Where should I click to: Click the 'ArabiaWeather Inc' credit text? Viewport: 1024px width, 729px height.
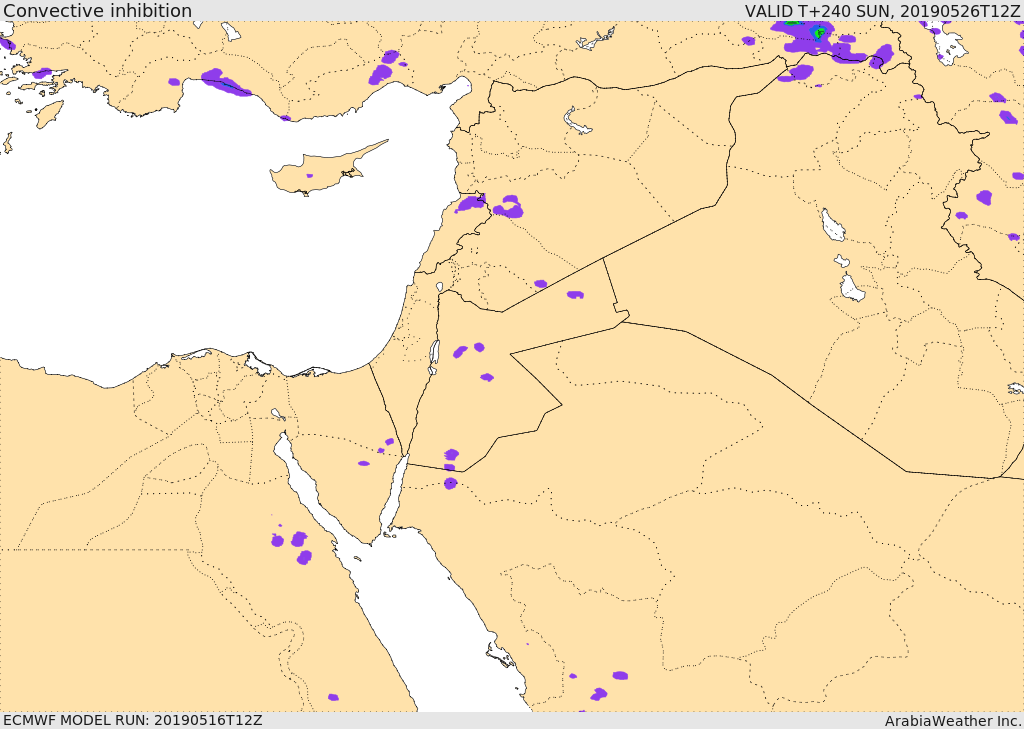click(953, 721)
